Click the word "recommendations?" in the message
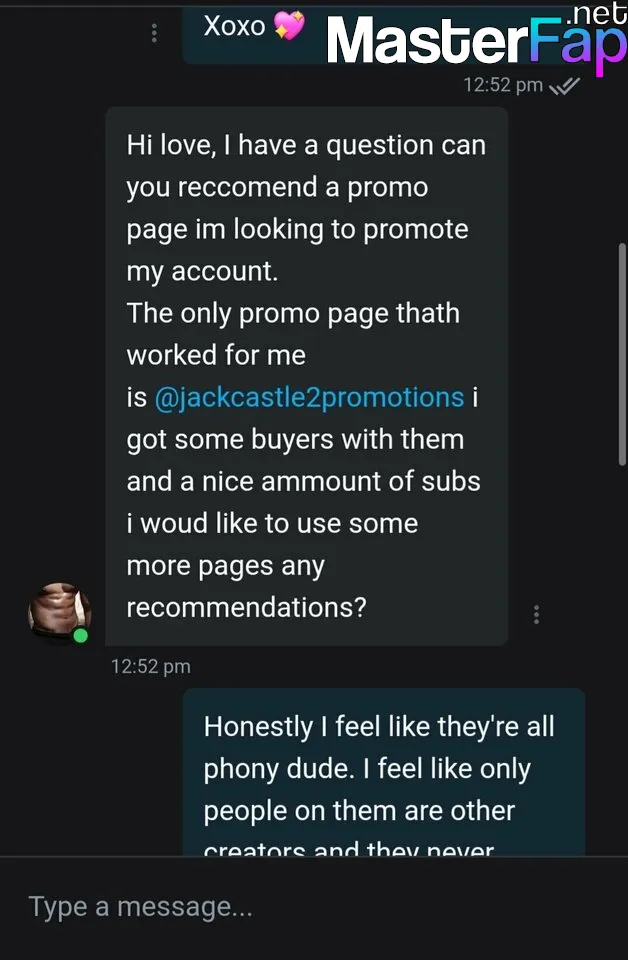Viewport: 628px width, 960px height. tap(246, 607)
